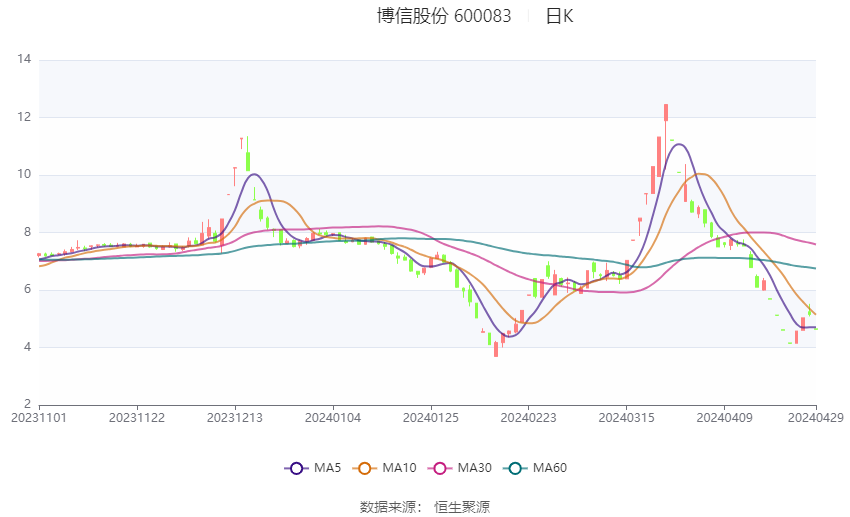Click the y-axis value 6
850x517 pixels.
tap(28, 289)
